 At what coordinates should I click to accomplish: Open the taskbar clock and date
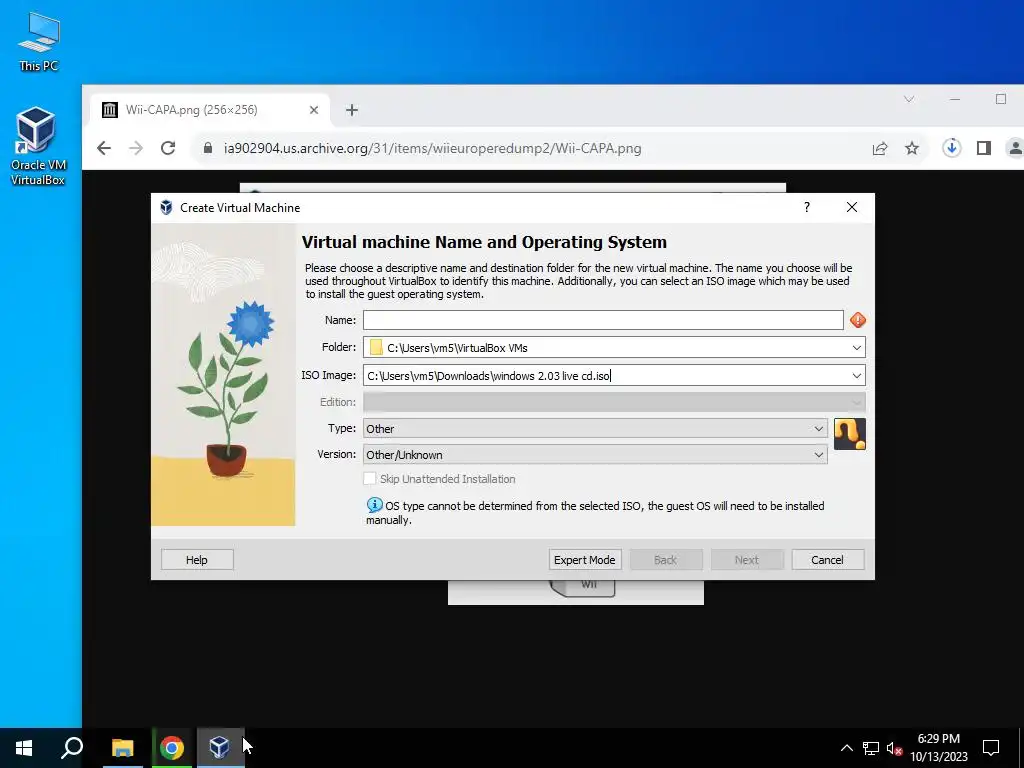pos(938,748)
